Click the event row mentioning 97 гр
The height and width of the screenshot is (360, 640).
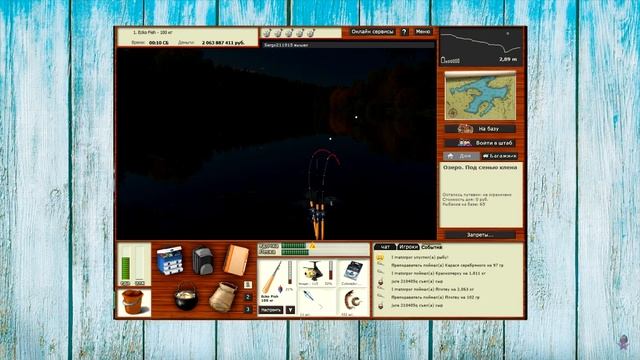click(x=447, y=265)
